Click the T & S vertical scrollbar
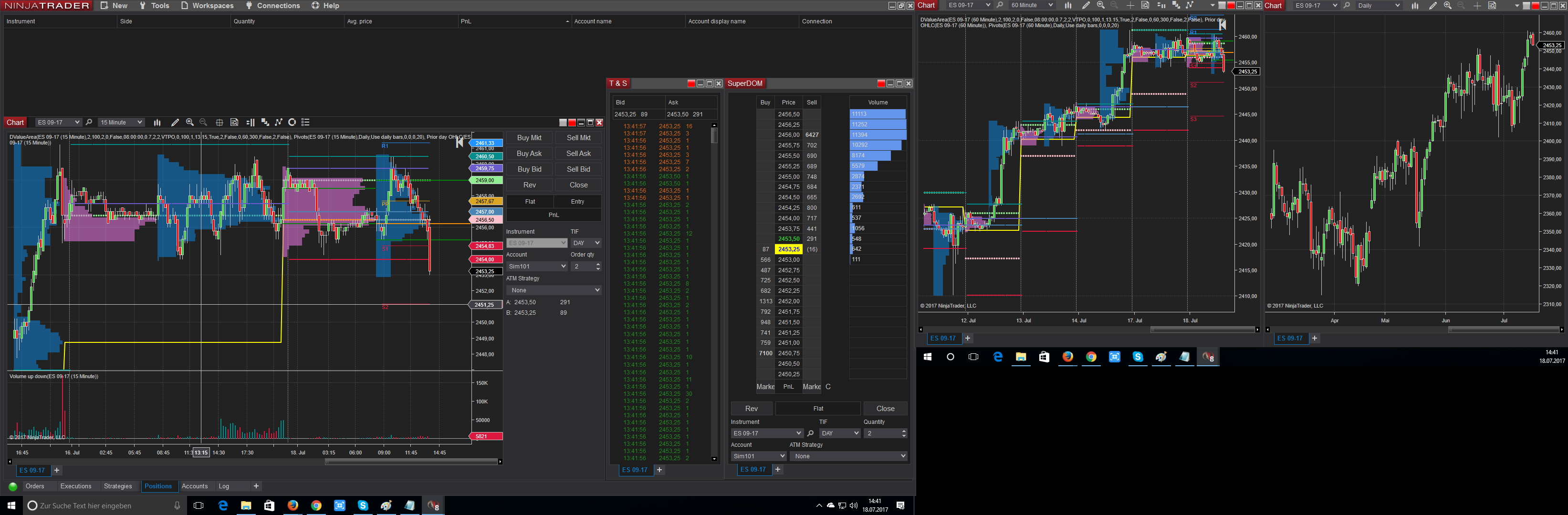 tap(714, 135)
